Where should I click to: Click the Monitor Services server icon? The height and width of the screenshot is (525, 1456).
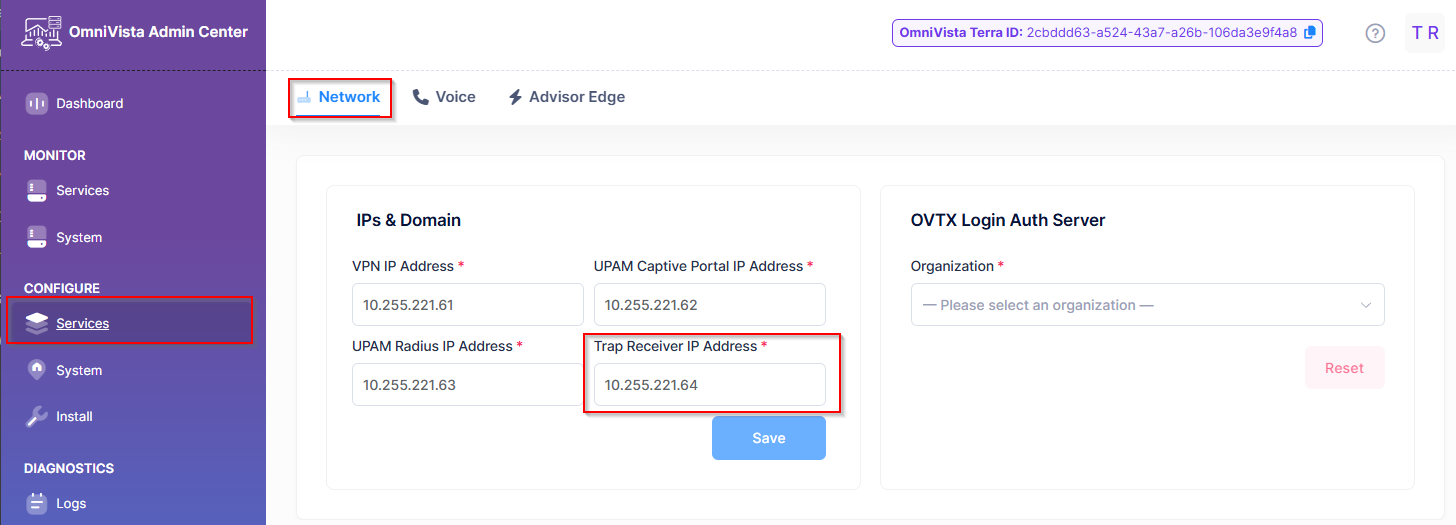pyautogui.click(x=37, y=190)
